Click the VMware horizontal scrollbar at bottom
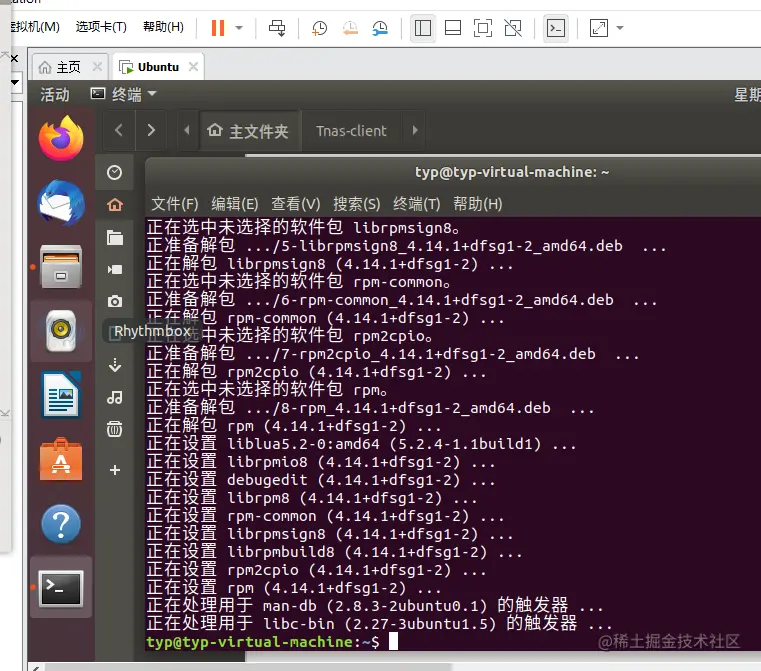The height and width of the screenshot is (671, 761). 248,667
